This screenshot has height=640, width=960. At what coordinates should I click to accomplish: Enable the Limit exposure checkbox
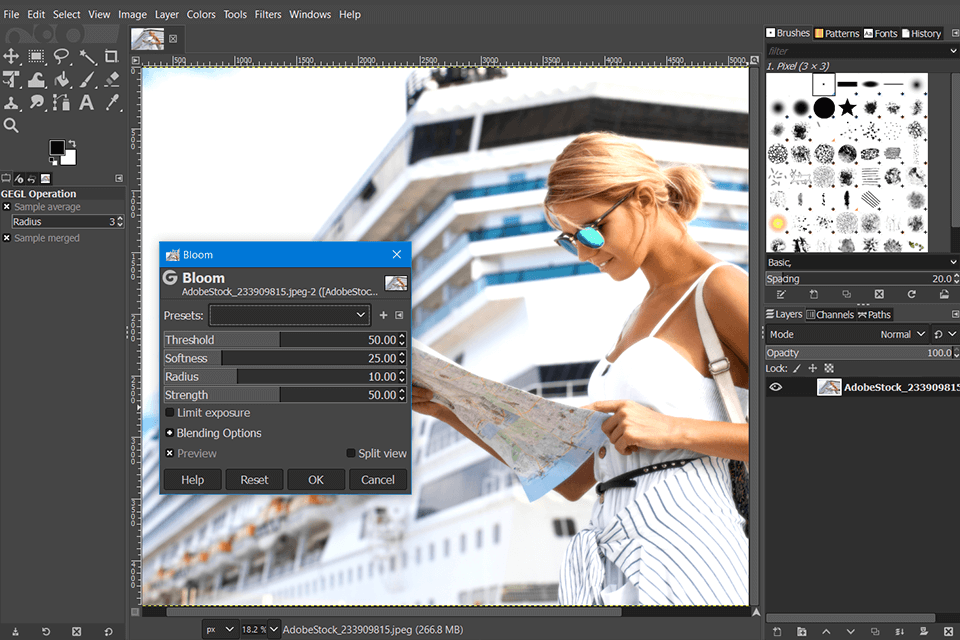coord(170,413)
